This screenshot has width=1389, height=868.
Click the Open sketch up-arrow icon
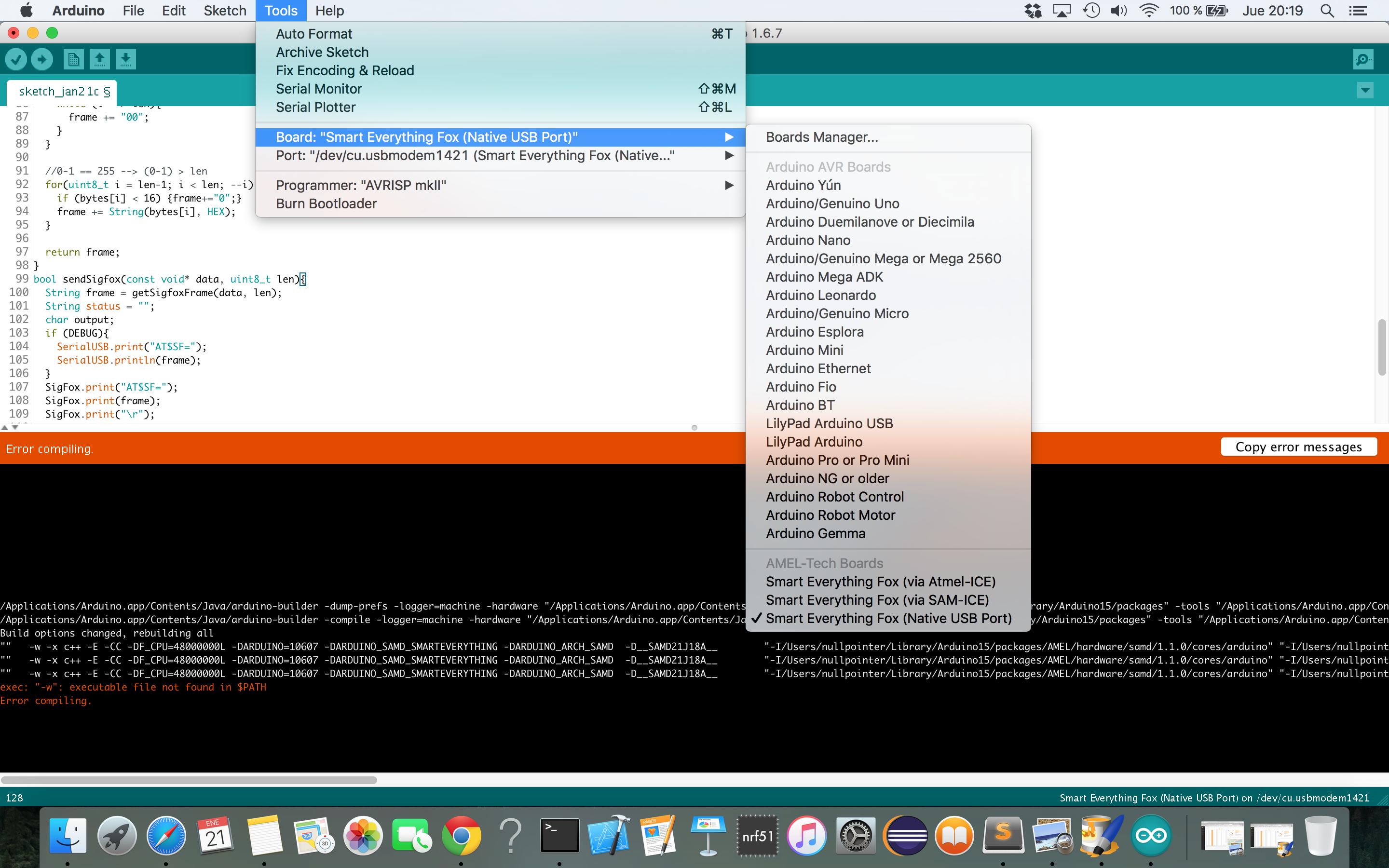click(x=100, y=59)
